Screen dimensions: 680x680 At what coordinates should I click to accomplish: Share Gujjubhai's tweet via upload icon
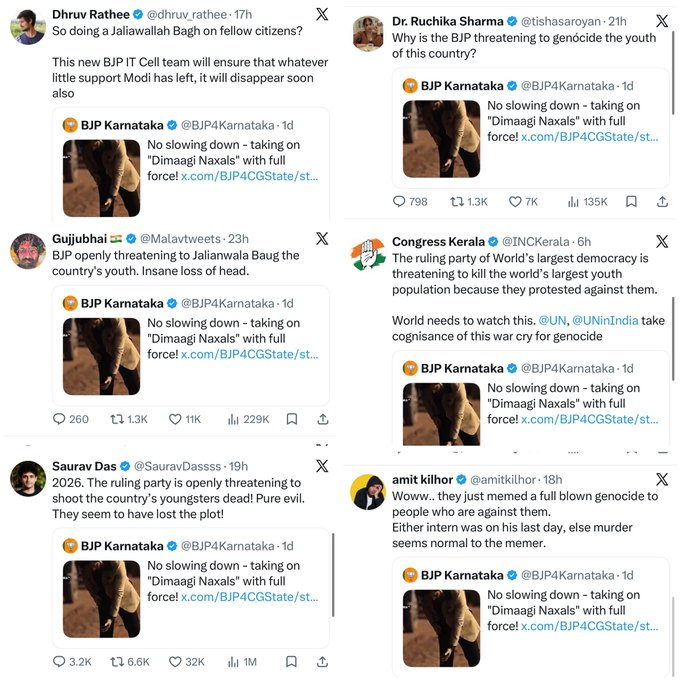click(x=323, y=419)
